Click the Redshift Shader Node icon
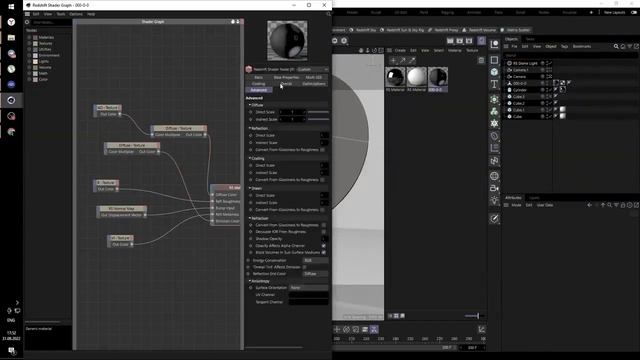Viewport: 640px width, 360px height. [249, 69]
